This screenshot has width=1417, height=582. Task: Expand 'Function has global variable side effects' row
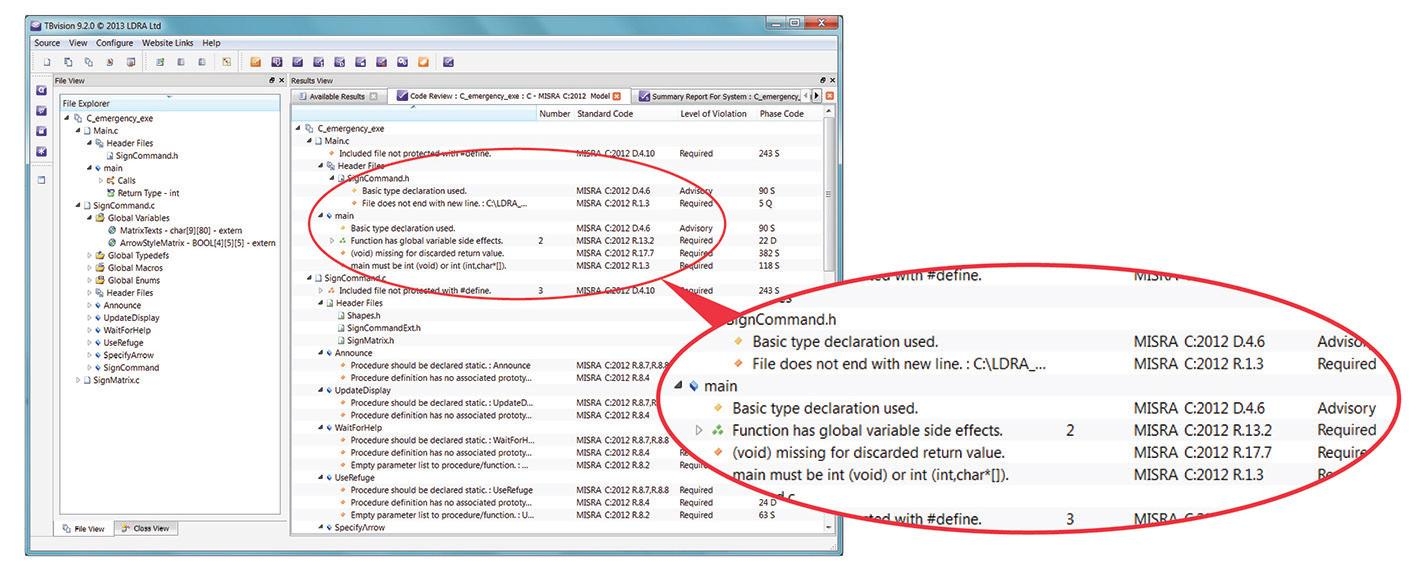pos(332,241)
